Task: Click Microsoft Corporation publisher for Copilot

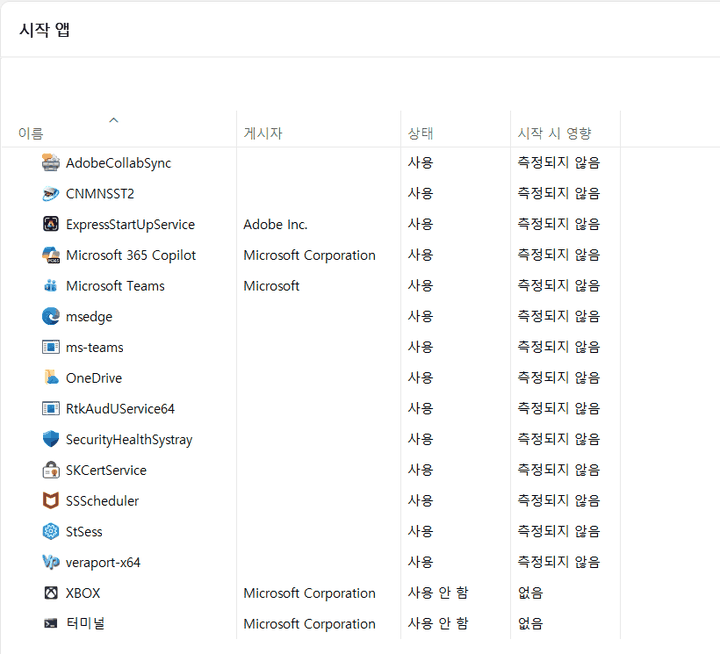Action: [309, 255]
